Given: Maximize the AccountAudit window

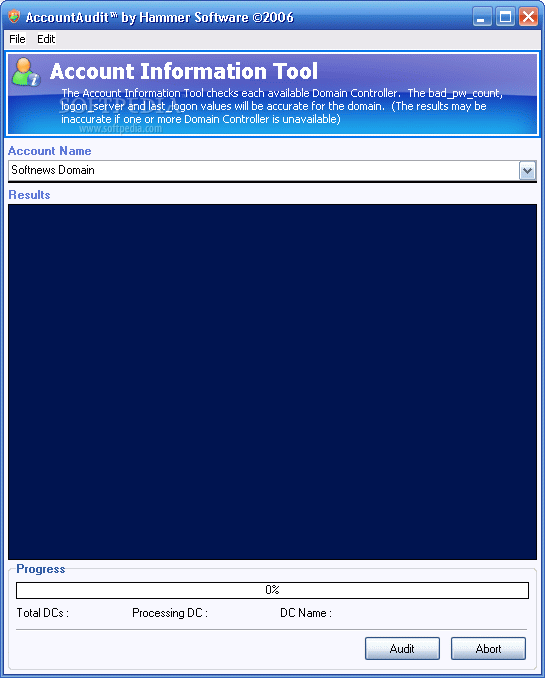Looking at the screenshot, I should [x=505, y=17].
